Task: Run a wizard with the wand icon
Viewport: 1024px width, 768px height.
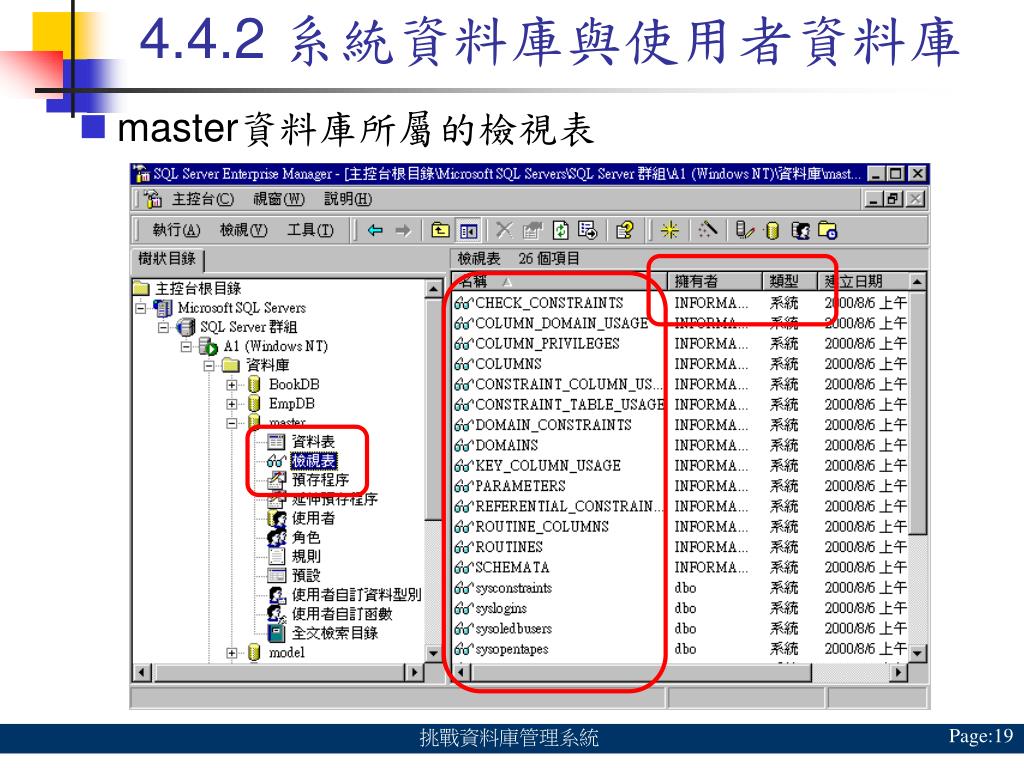Action: click(707, 230)
